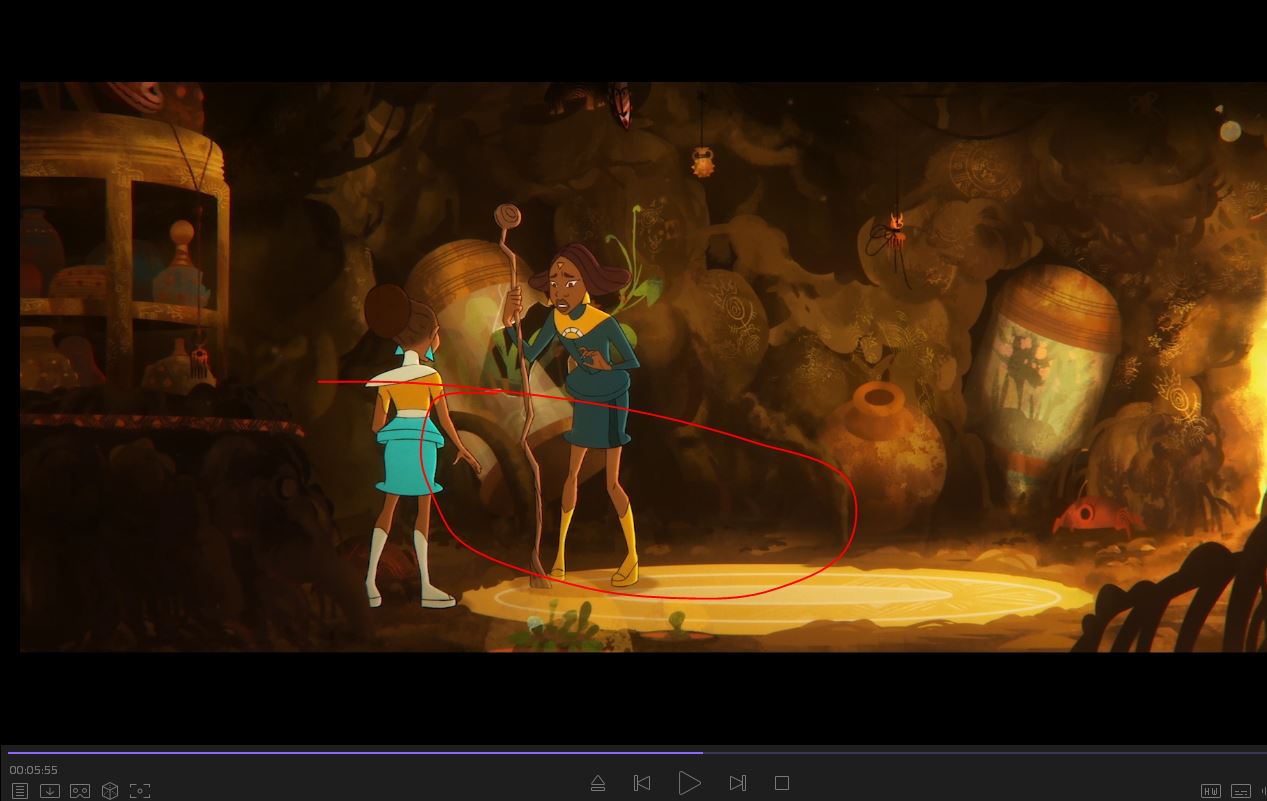1267x801 pixels.
Task: Click the glowing jar on the right
Action: coord(1045,380)
